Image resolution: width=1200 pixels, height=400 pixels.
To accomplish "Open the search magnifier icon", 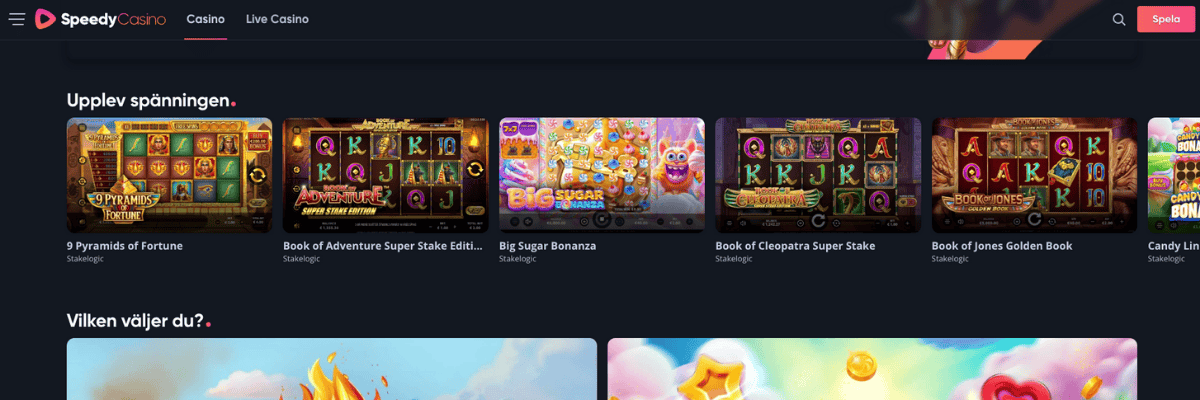I will 1119,19.
